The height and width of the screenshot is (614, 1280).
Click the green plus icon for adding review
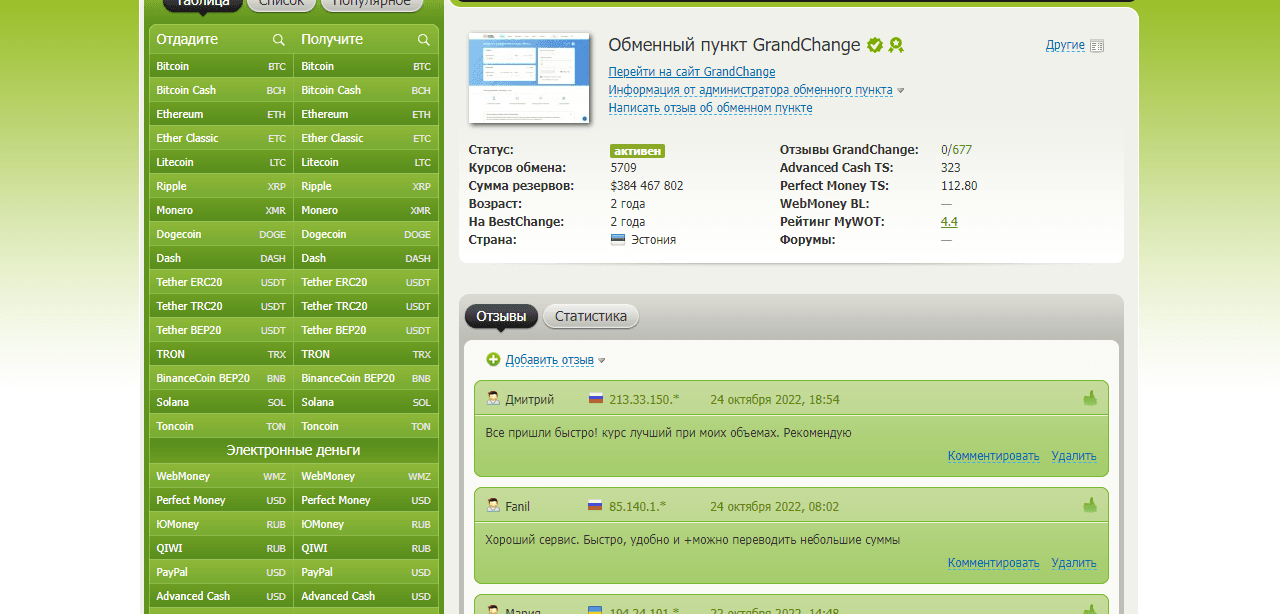(x=493, y=360)
